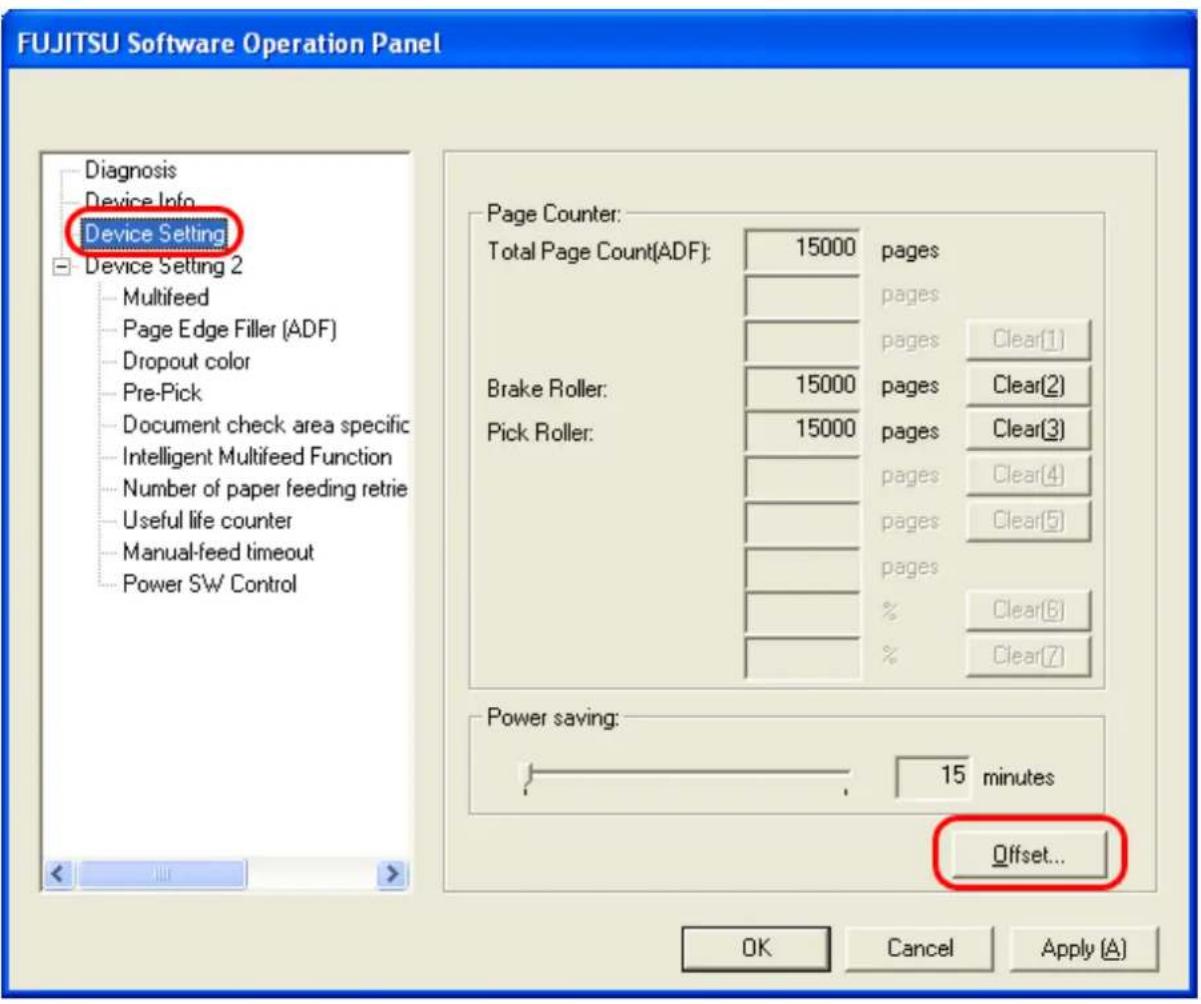Open the Offset... dialog
The width and height of the screenshot is (1201, 1004).
coord(1029,857)
